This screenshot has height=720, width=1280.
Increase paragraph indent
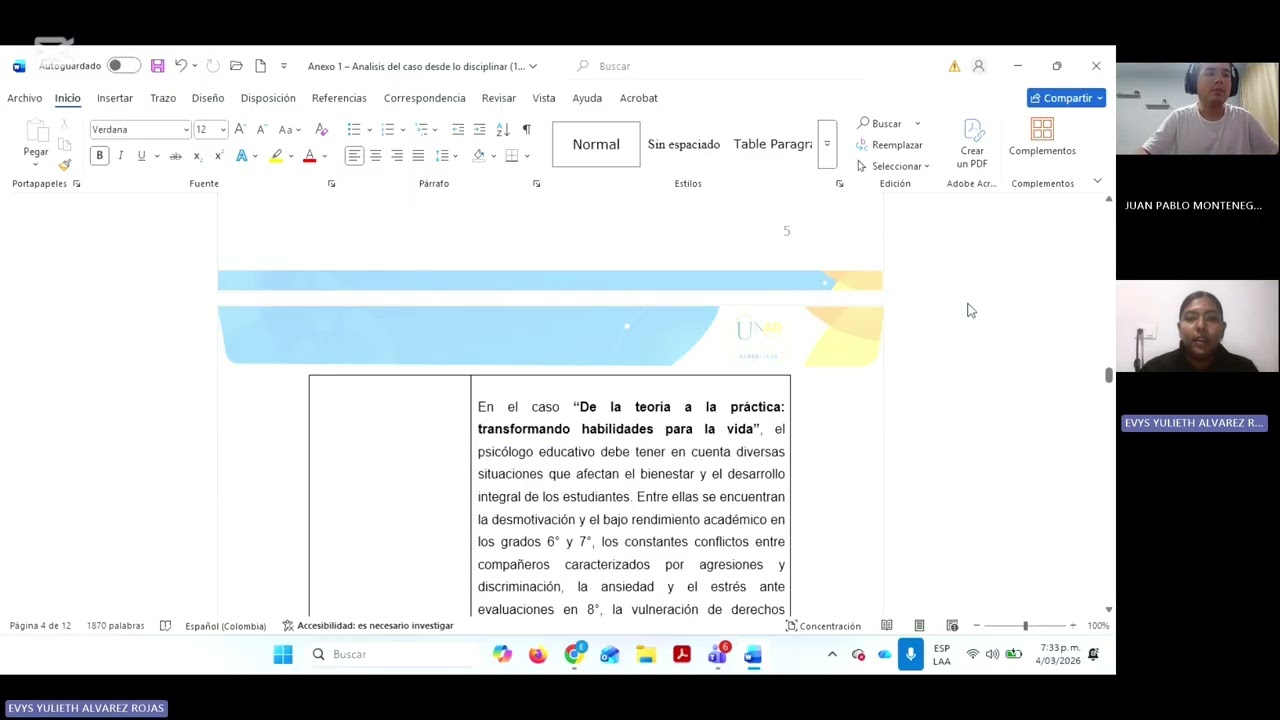[479, 129]
